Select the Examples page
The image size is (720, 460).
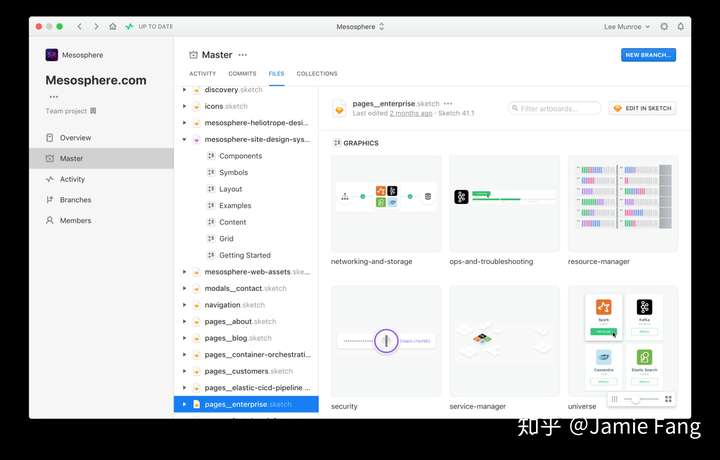pyautogui.click(x=246, y=206)
